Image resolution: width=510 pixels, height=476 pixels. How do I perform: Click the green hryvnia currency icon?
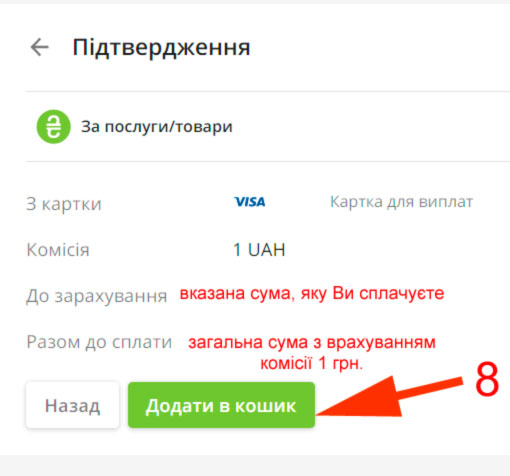click(53, 127)
